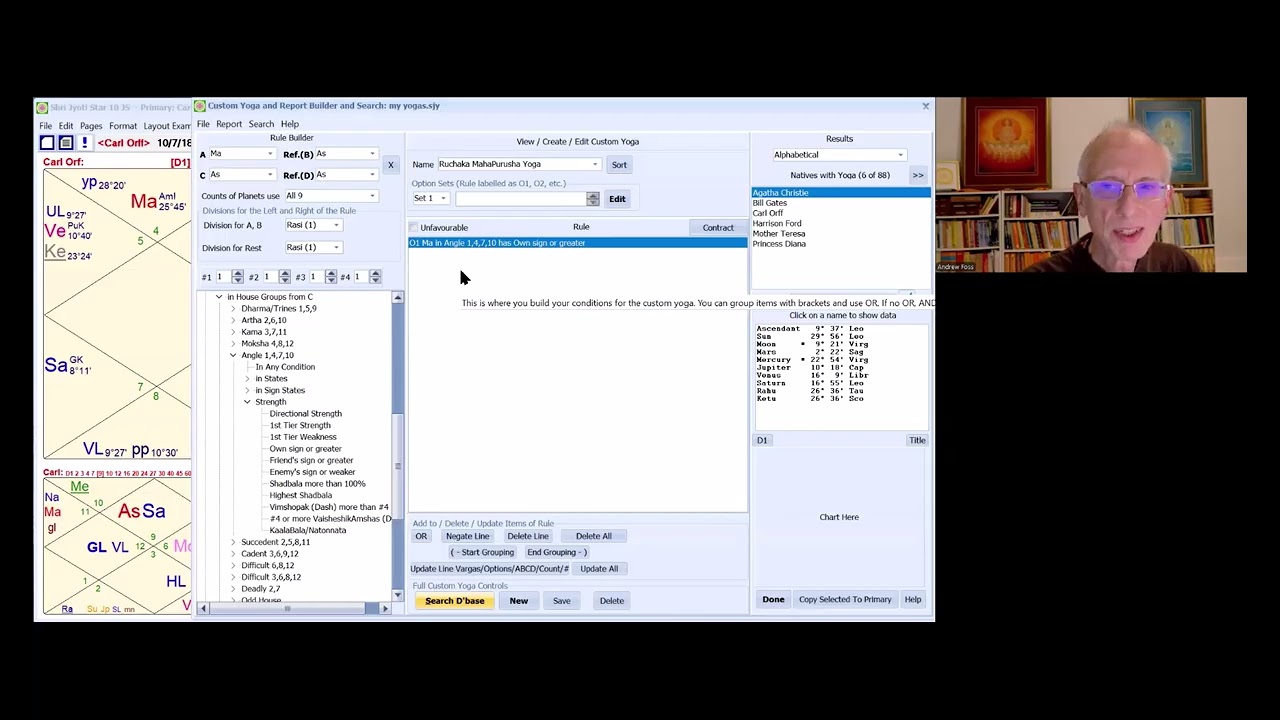The image size is (1280, 720).
Task: Collapse the in House Groups from C node
Action: pyautogui.click(x=219, y=297)
